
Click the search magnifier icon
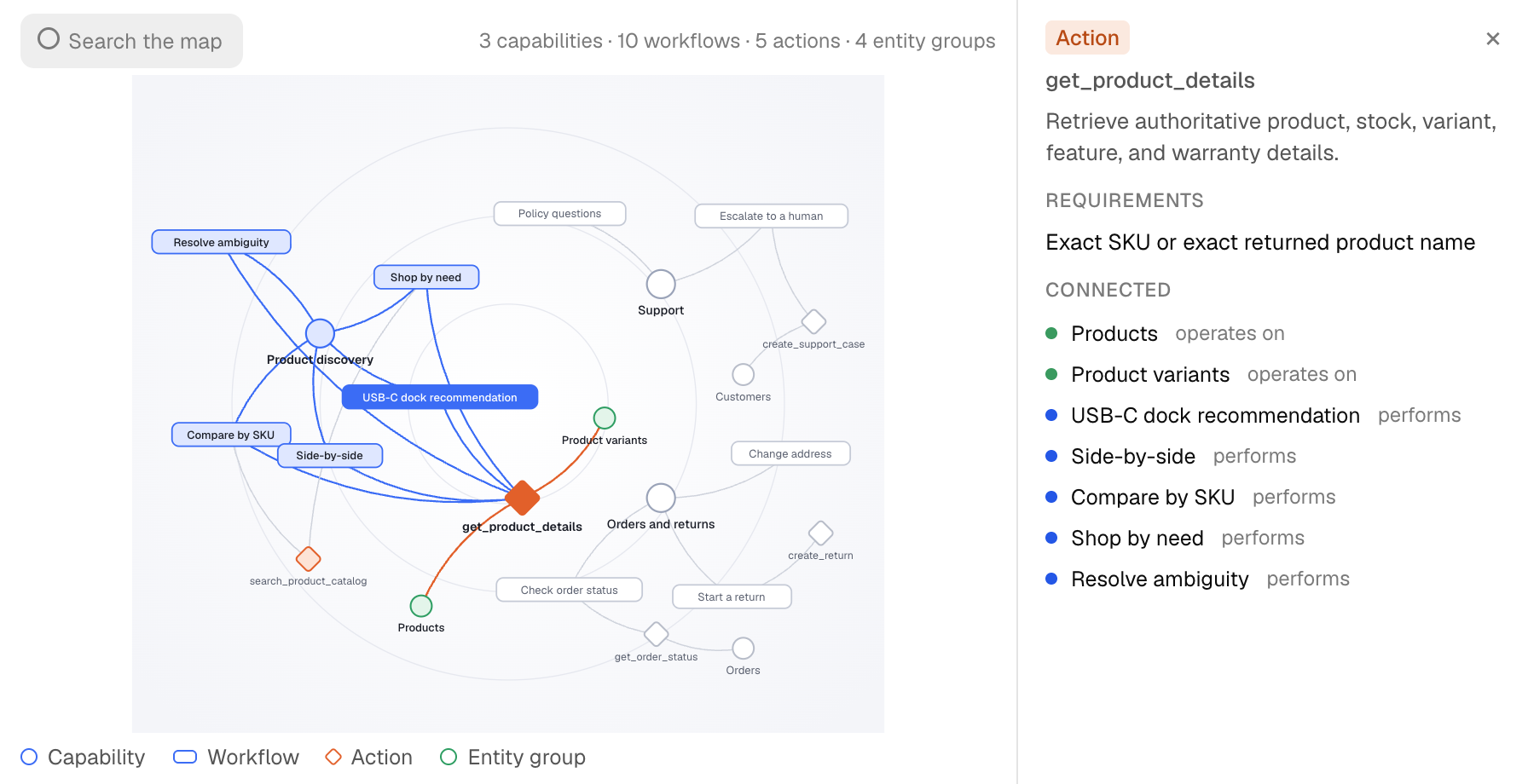(x=49, y=39)
